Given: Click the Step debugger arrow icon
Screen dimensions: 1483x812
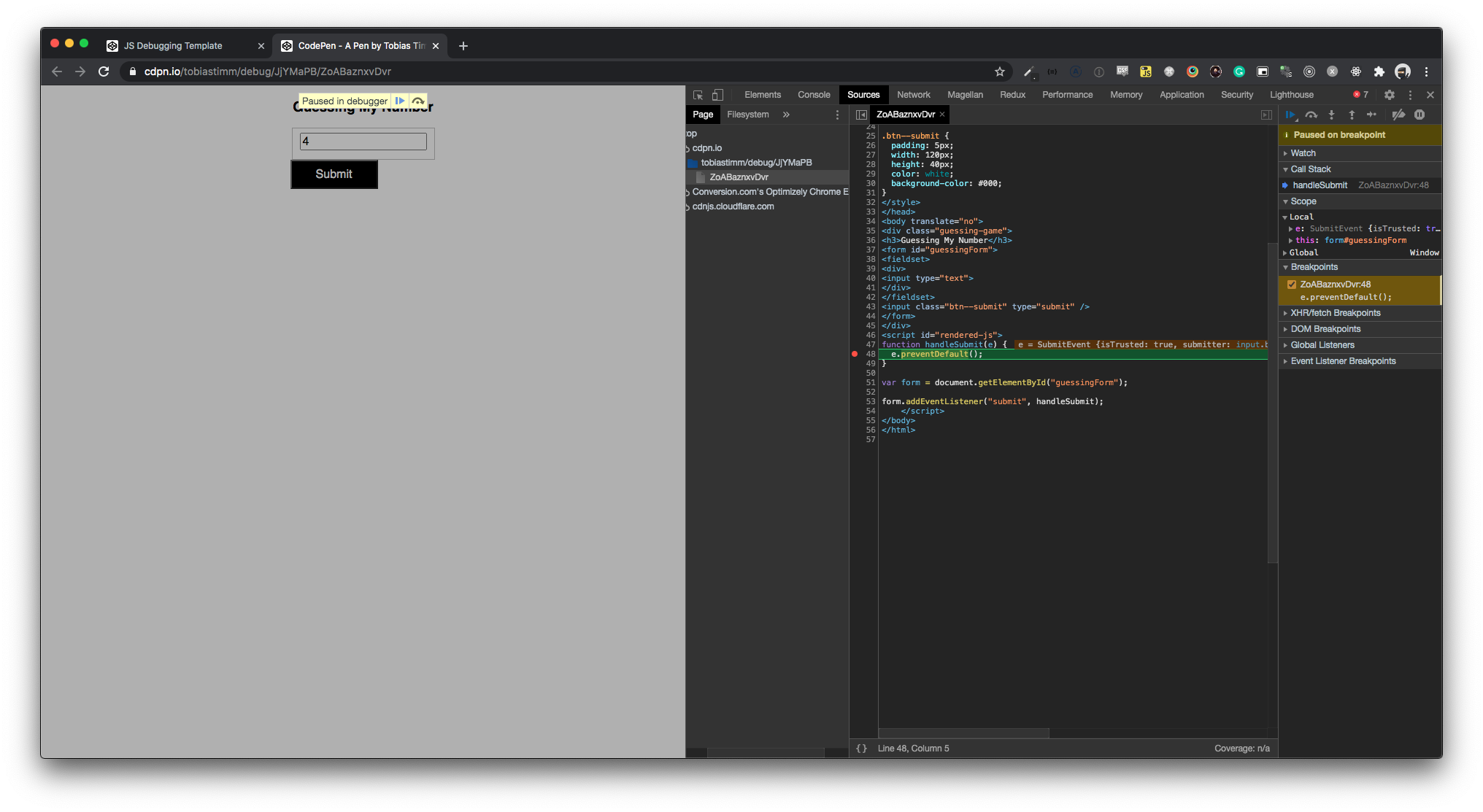Looking at the screenshot, I should click(x=1371, y=115).
